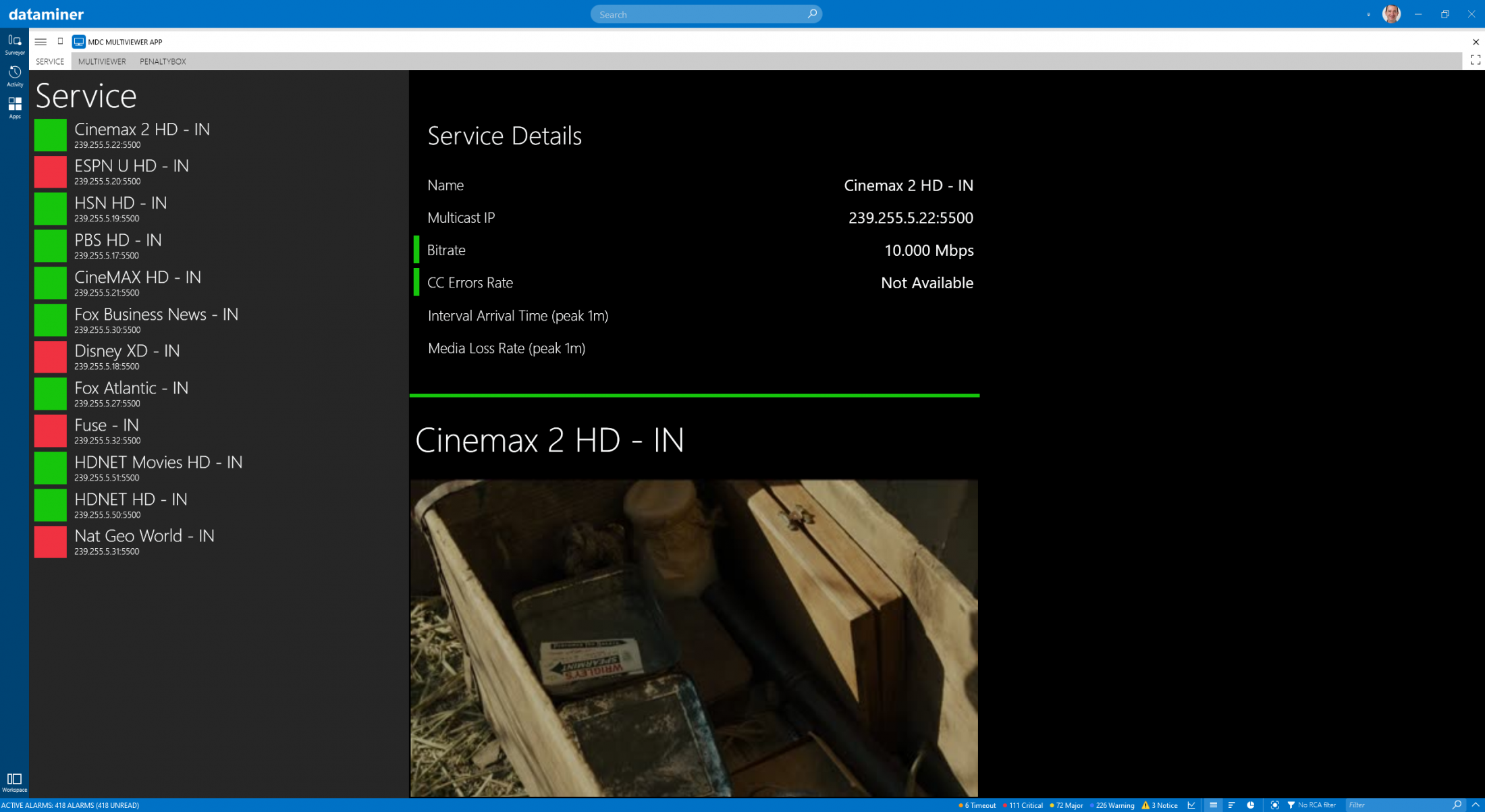The image size is (1485, 812).
Task: Click the green status tile for Cinemax 2 HD
Action: coord(51,135)
